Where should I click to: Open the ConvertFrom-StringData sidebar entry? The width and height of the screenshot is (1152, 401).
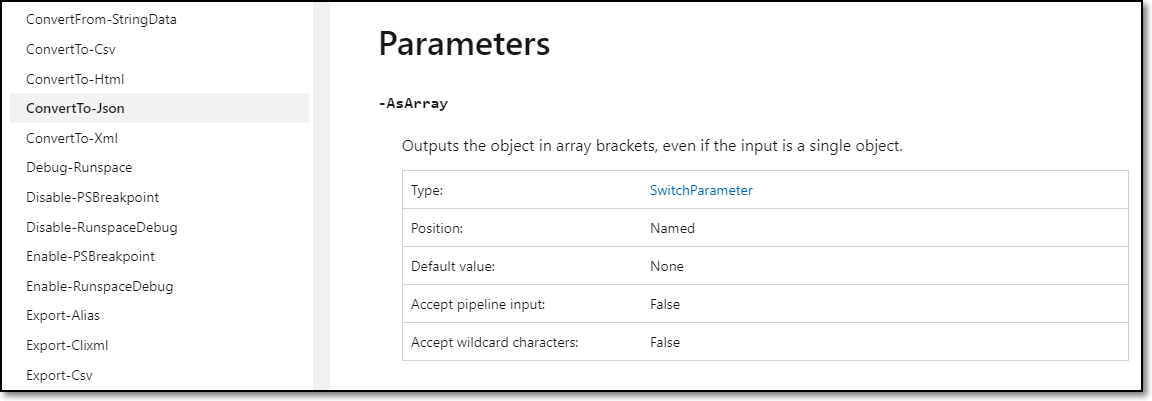(x=101, y=19)
